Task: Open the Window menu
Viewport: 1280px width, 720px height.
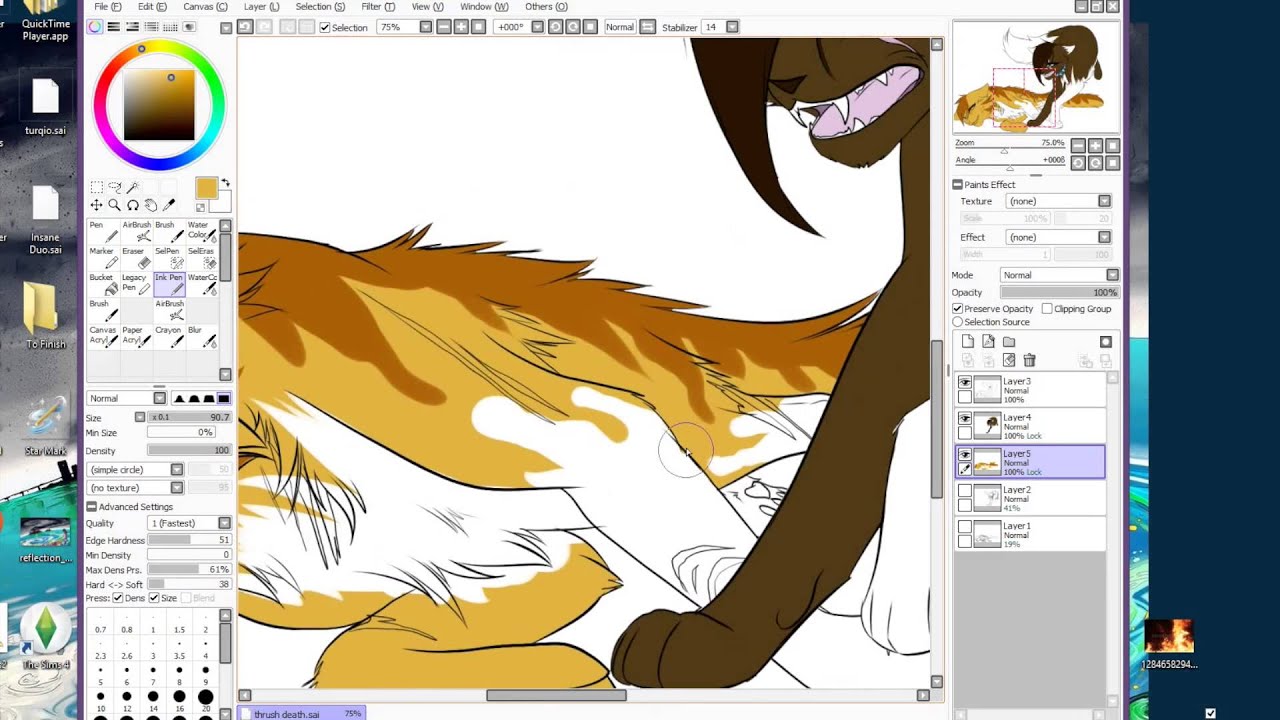Action: [x=484, y=7]
